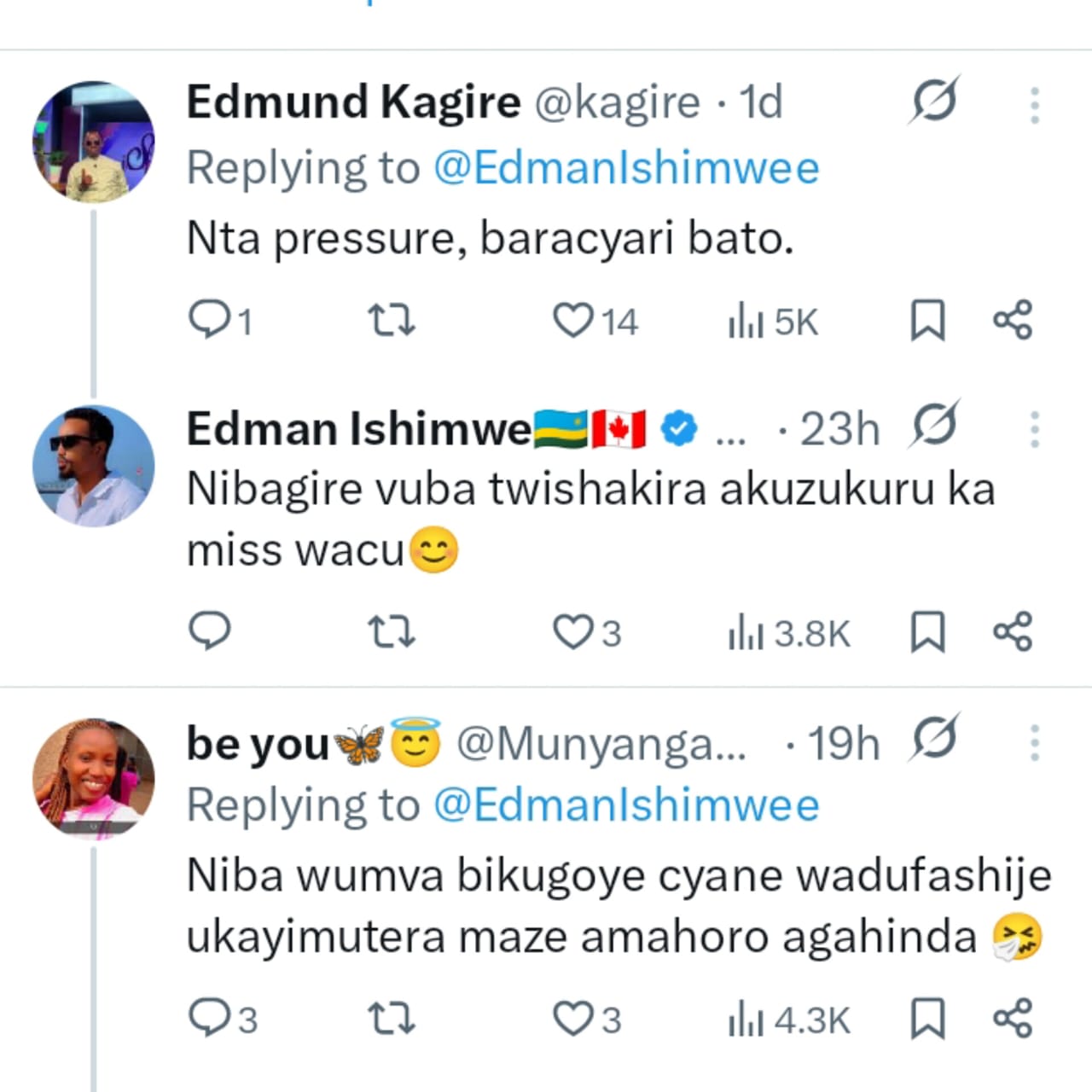The image size is (1092, 1092).
Task: Bookmark the be you tweet
Action: click(x=927, y=1018)
